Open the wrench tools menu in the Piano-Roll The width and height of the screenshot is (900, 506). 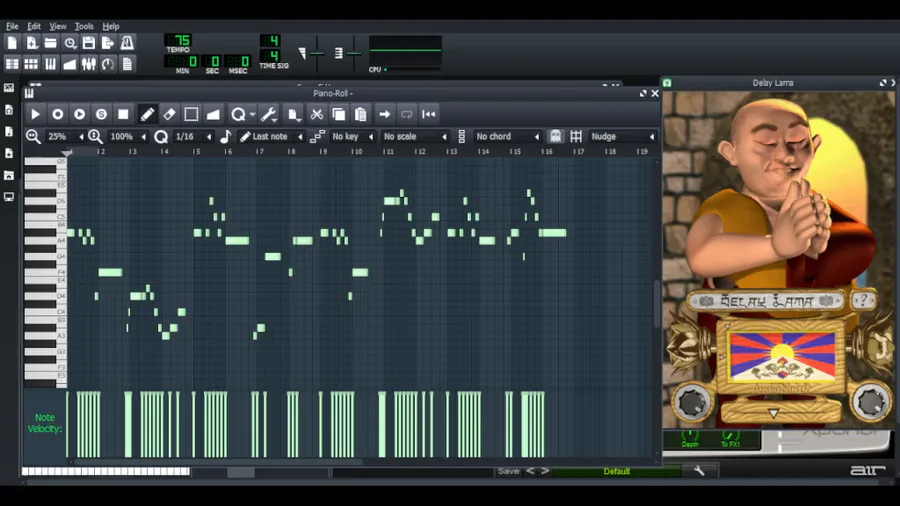pos(269,114)
